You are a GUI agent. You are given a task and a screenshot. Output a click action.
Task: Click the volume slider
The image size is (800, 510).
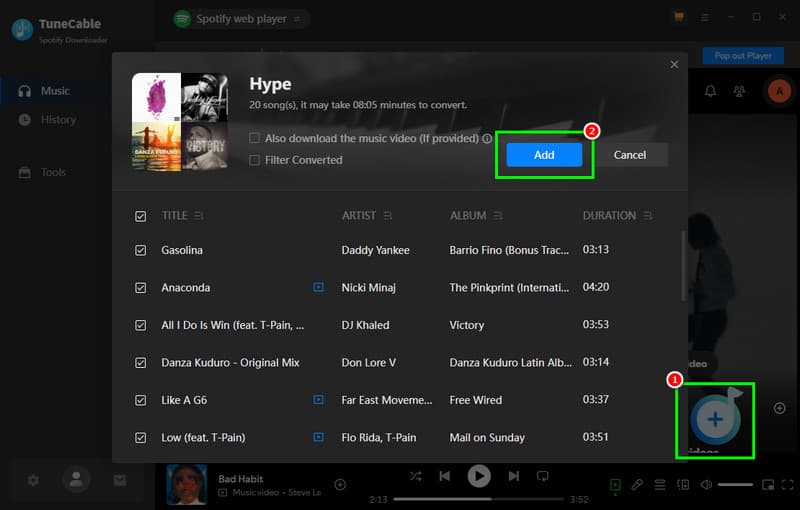(735, 484)
